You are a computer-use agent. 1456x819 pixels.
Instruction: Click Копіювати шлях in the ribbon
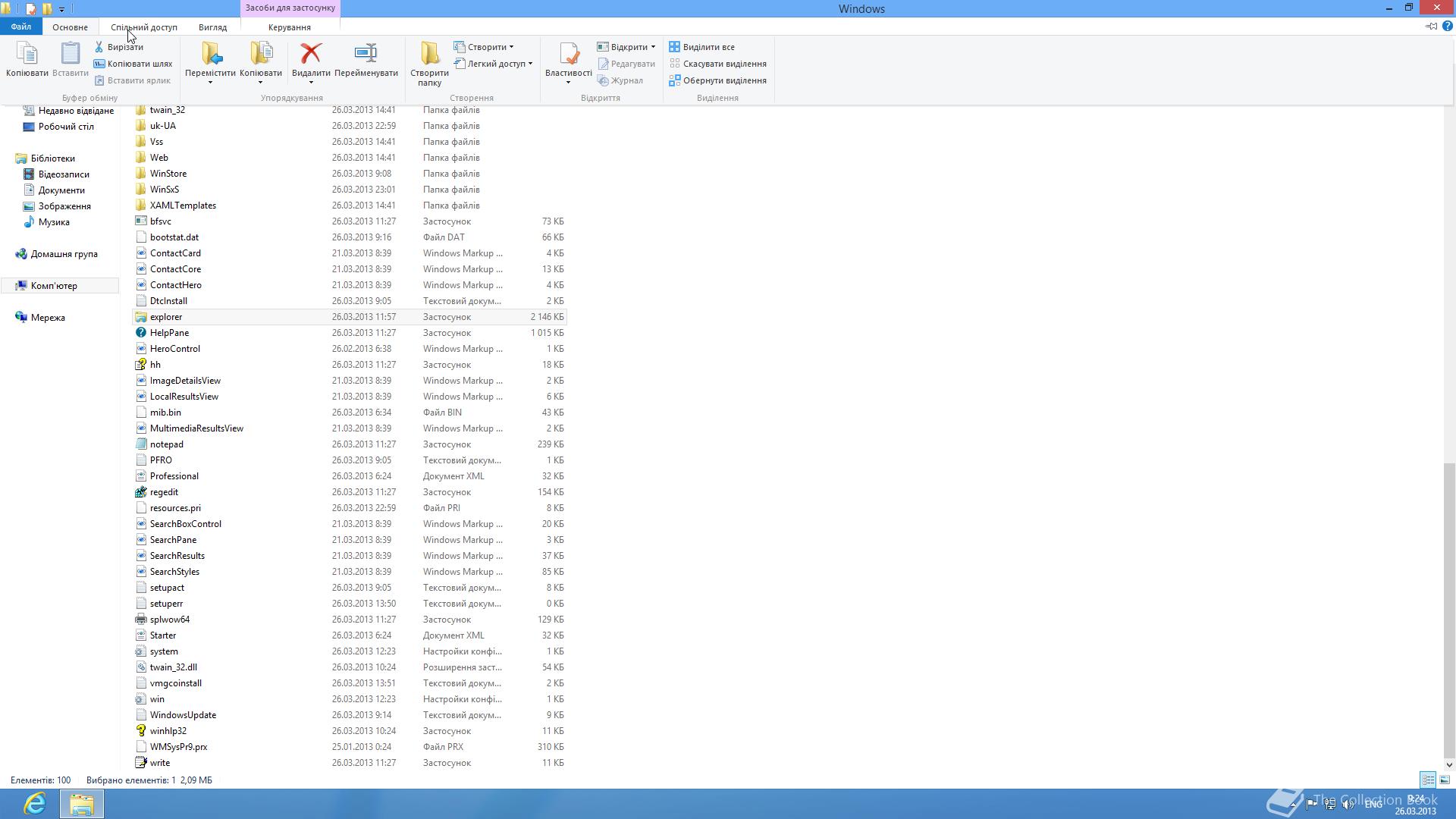tap(133, 64)
